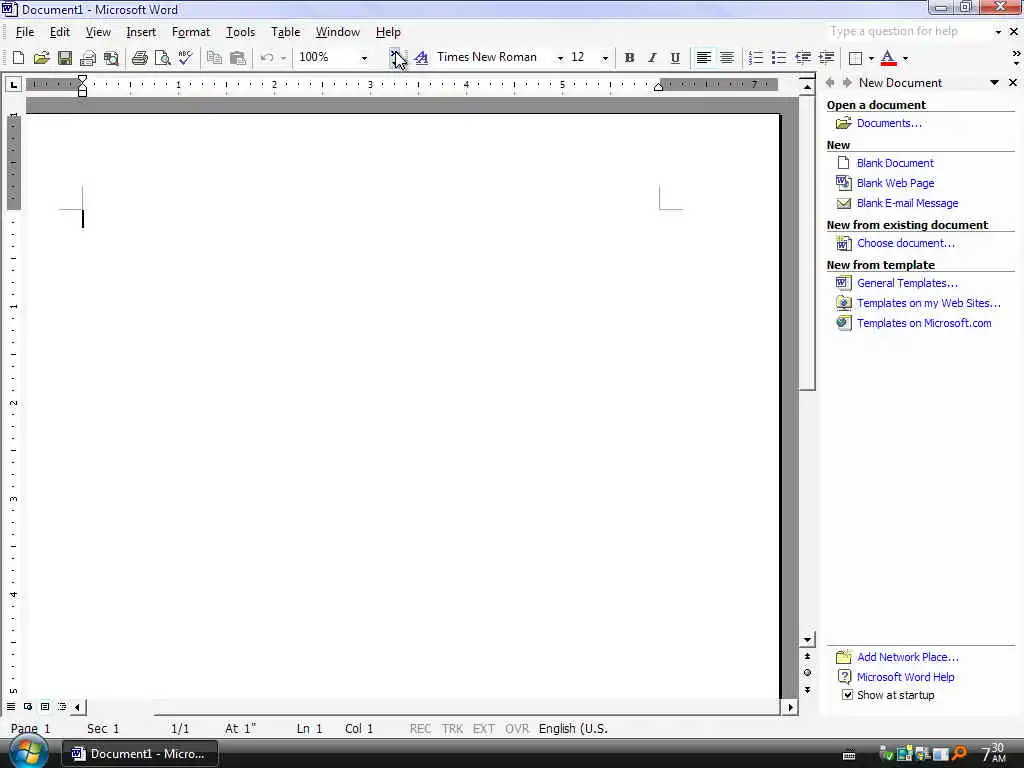Expand the Font Color dropdown arrow

pos(905,58)
